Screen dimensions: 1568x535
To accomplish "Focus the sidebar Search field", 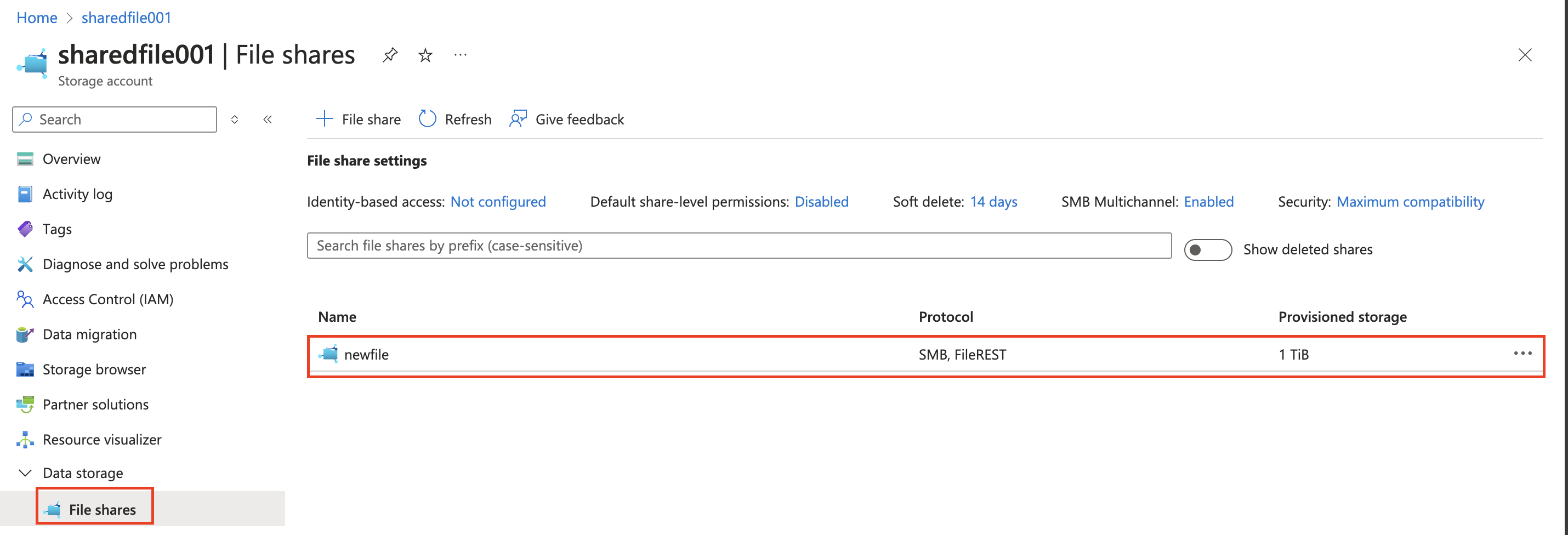I will click(115, 119).
